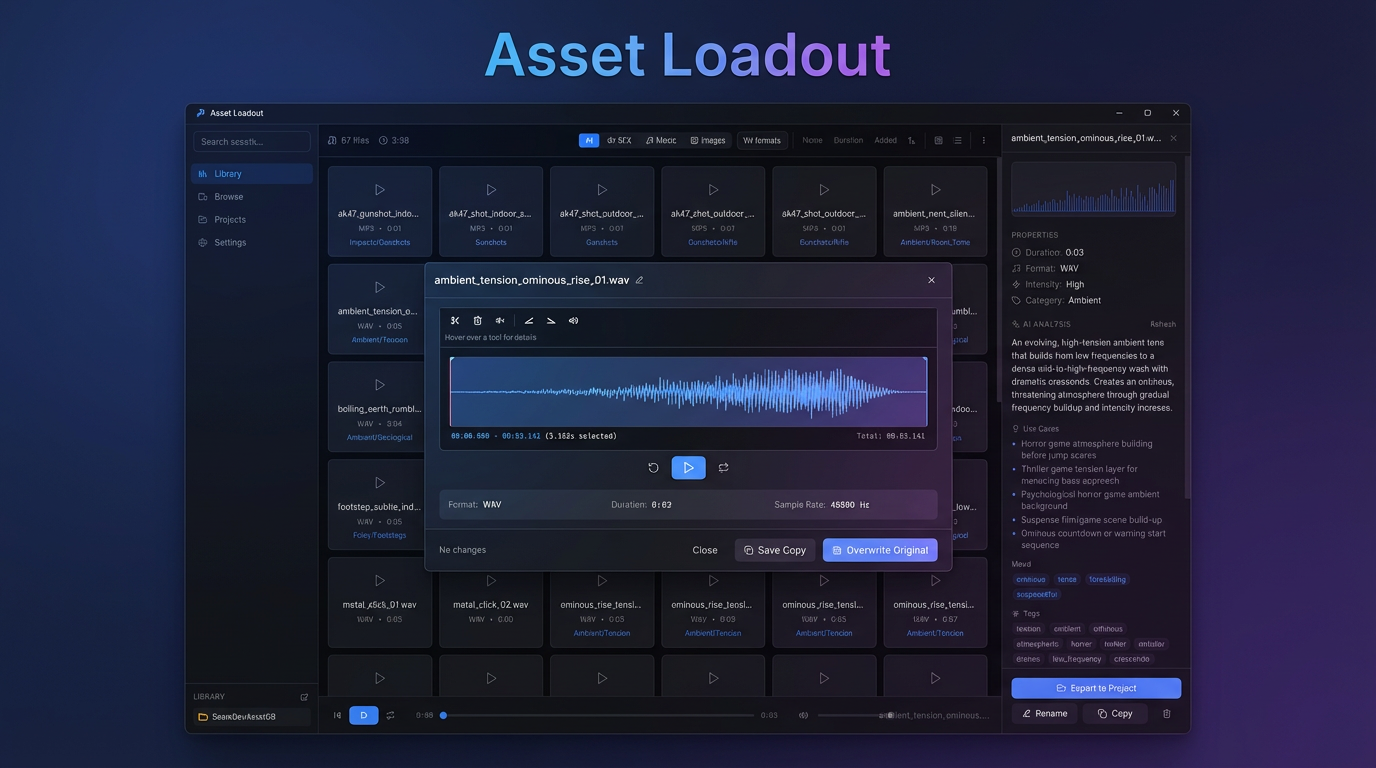Select the library folder at sidebar bottom
Image resolution: width=1376 pixels, height=768 pixels.
click(251, 717)
